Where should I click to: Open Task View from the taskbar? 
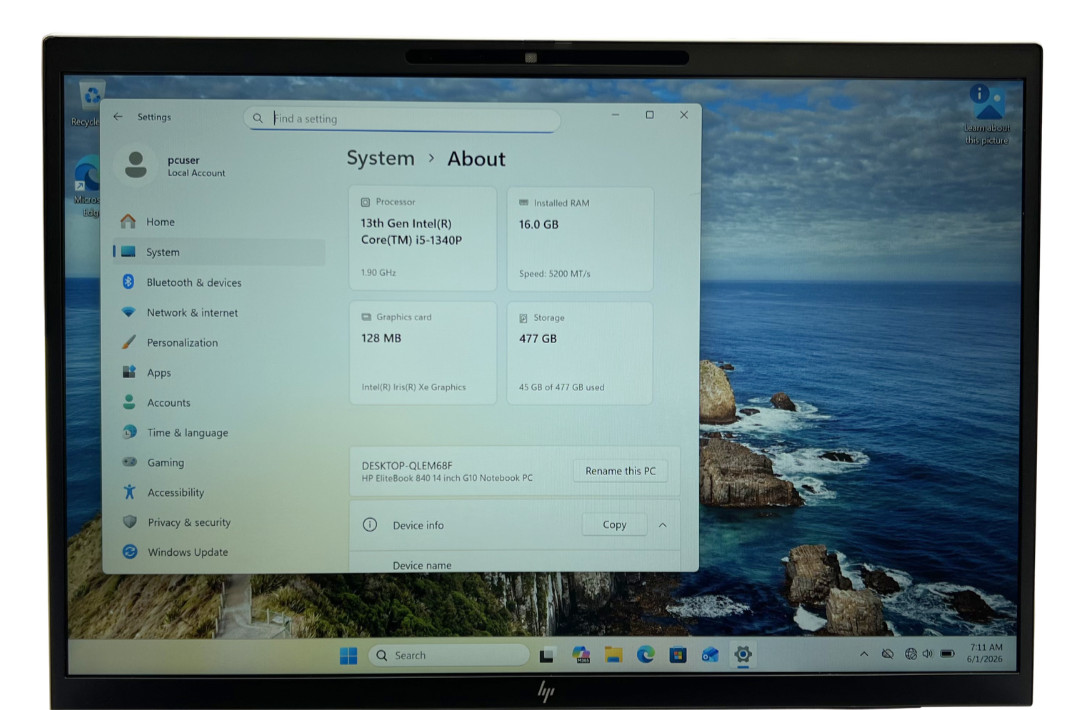pos(547,656)
